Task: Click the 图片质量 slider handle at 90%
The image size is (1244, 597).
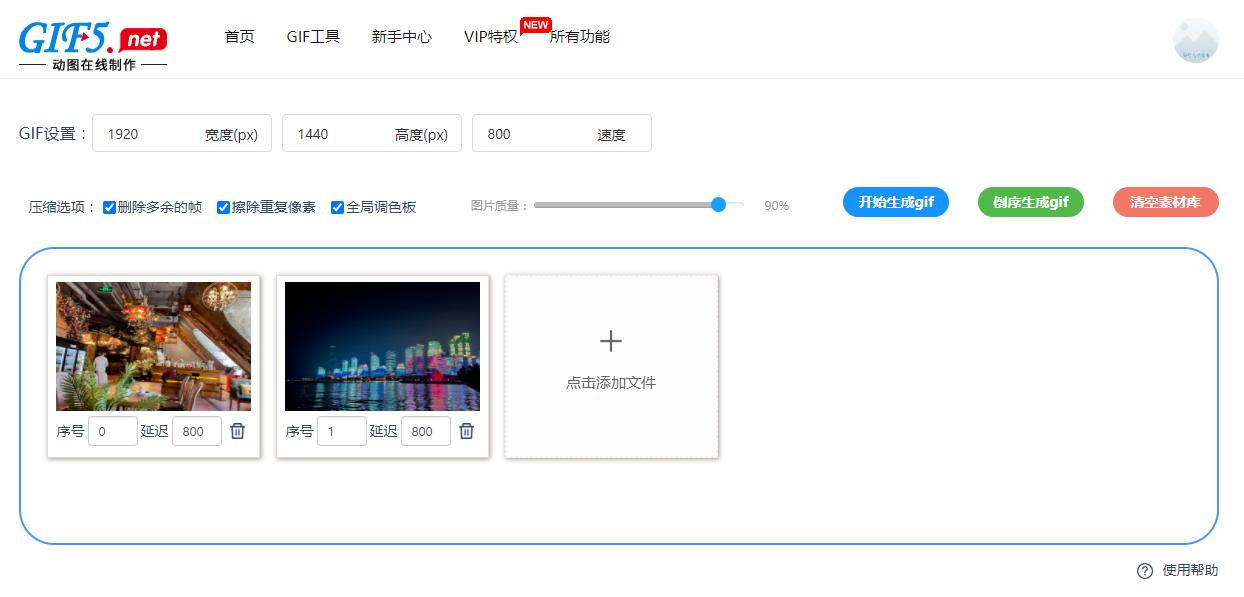Action: [x=717, y=204]
